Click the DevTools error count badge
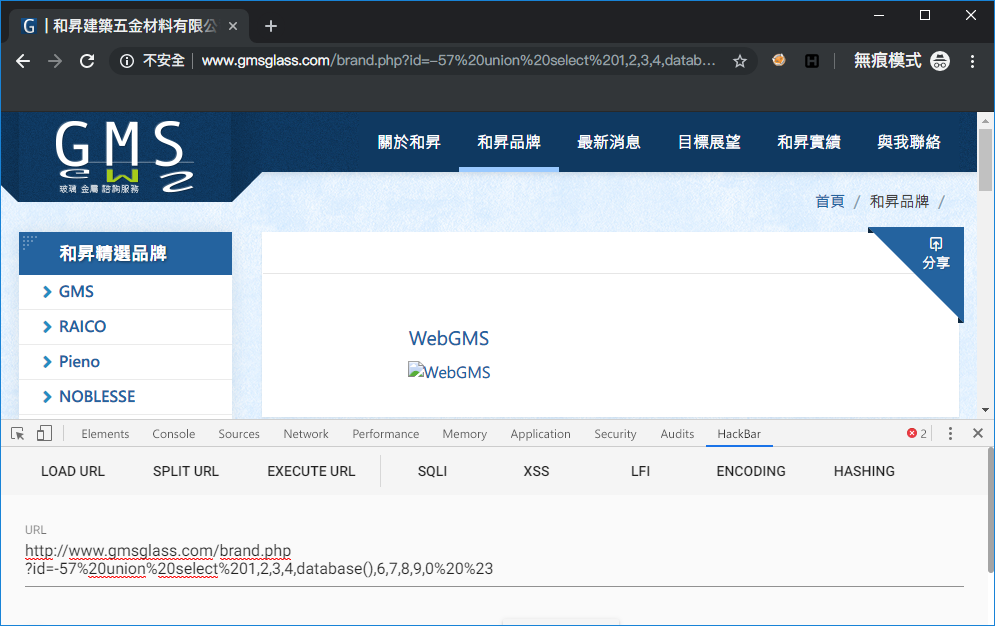Screen dimensions: 995x626 tap(917, 433)
